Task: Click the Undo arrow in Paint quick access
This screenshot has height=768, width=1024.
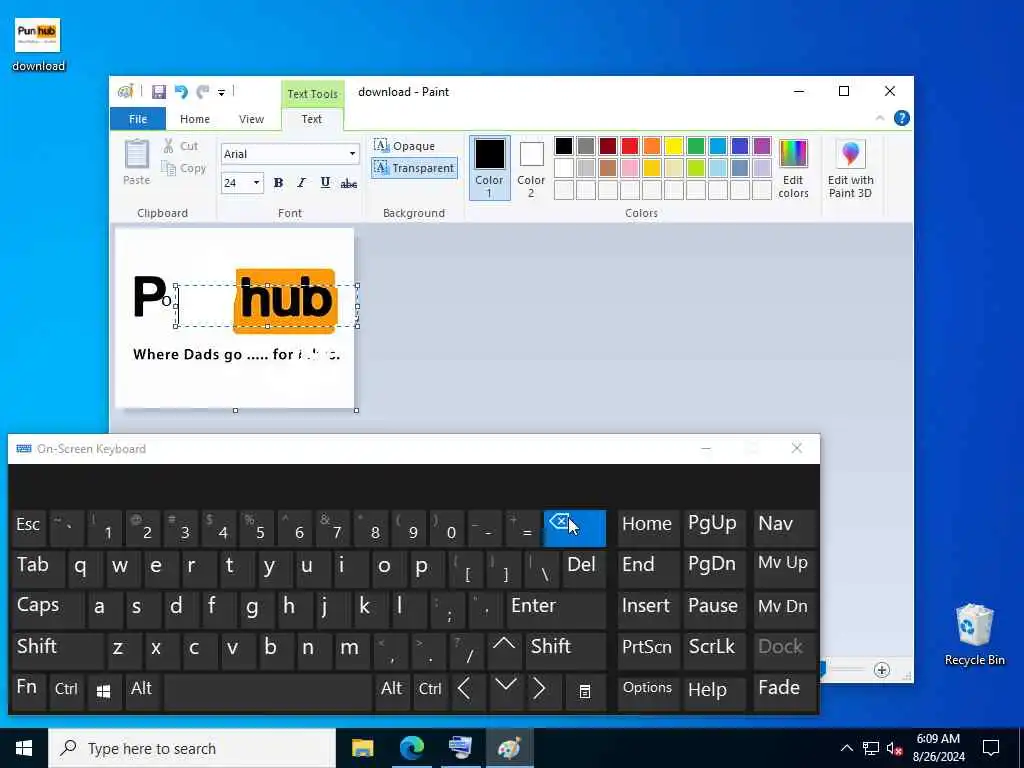Action: 181,92
